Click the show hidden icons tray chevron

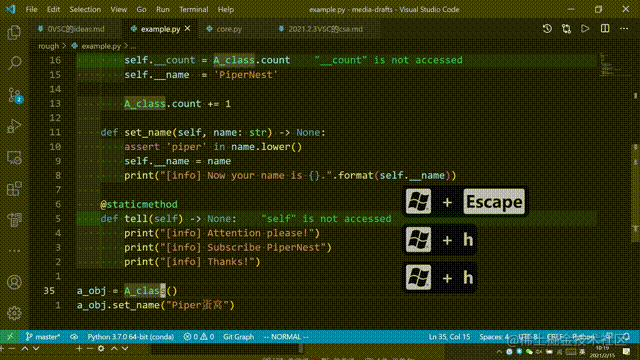(499, 351)
